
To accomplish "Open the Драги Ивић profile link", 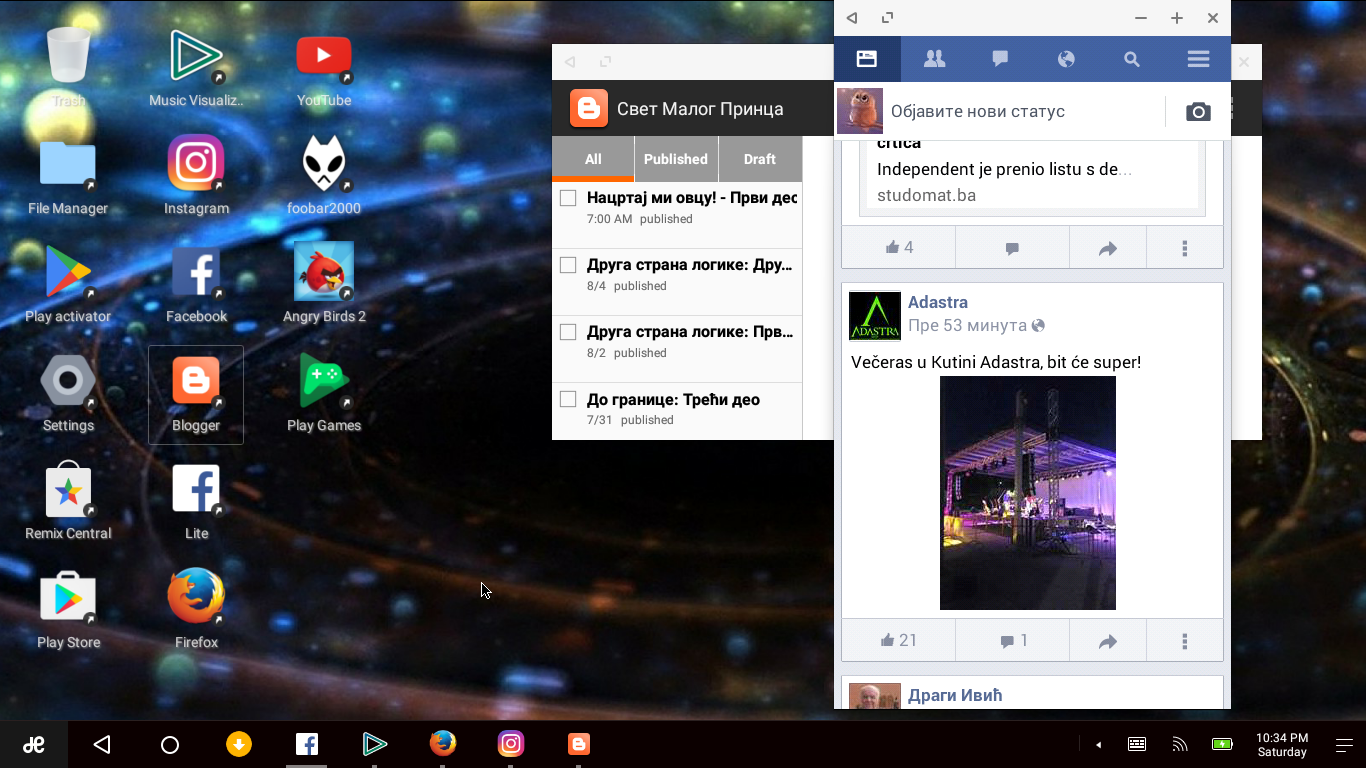I will point(955,695).
